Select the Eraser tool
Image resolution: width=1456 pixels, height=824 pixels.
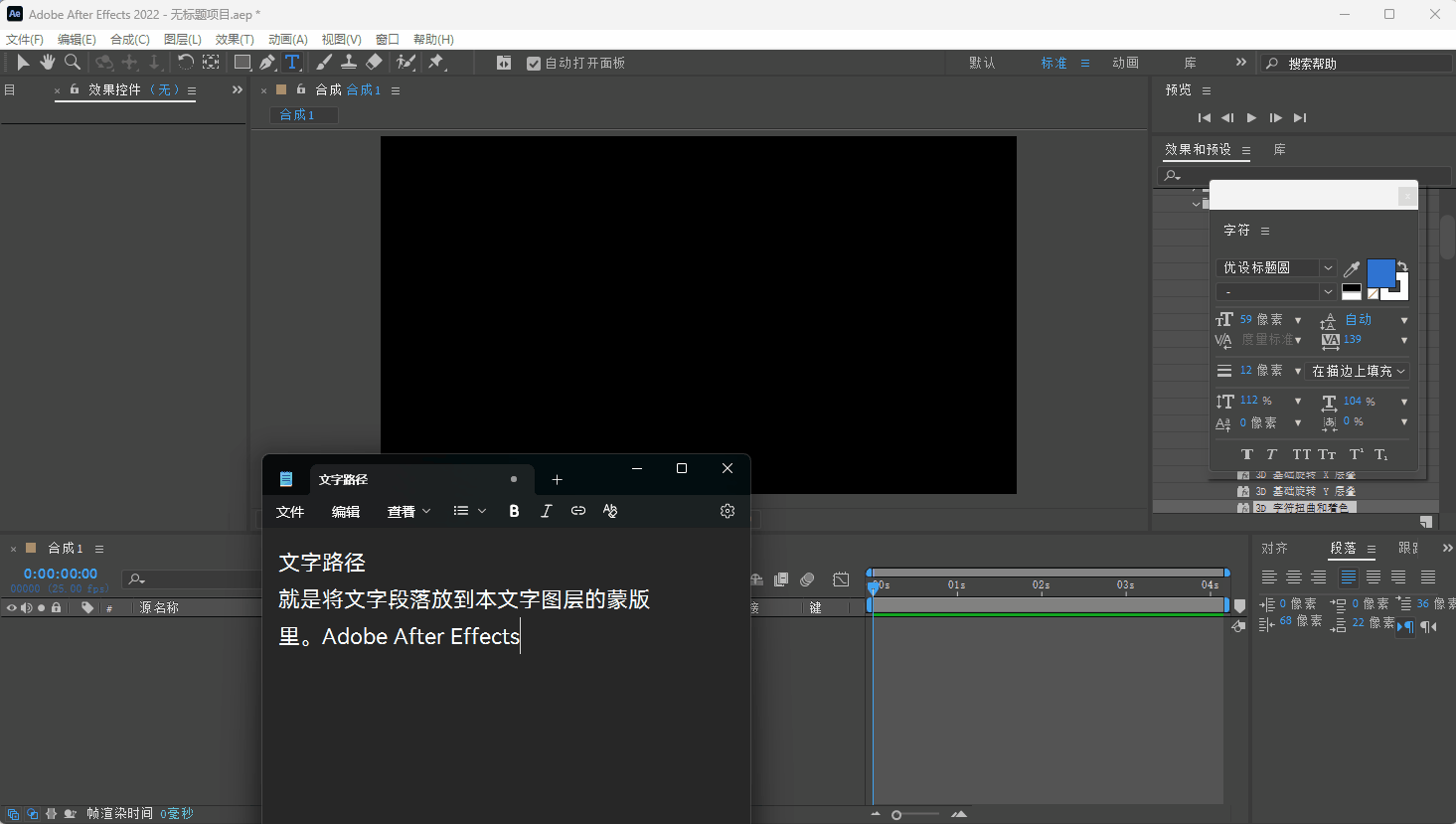[374, 63]
